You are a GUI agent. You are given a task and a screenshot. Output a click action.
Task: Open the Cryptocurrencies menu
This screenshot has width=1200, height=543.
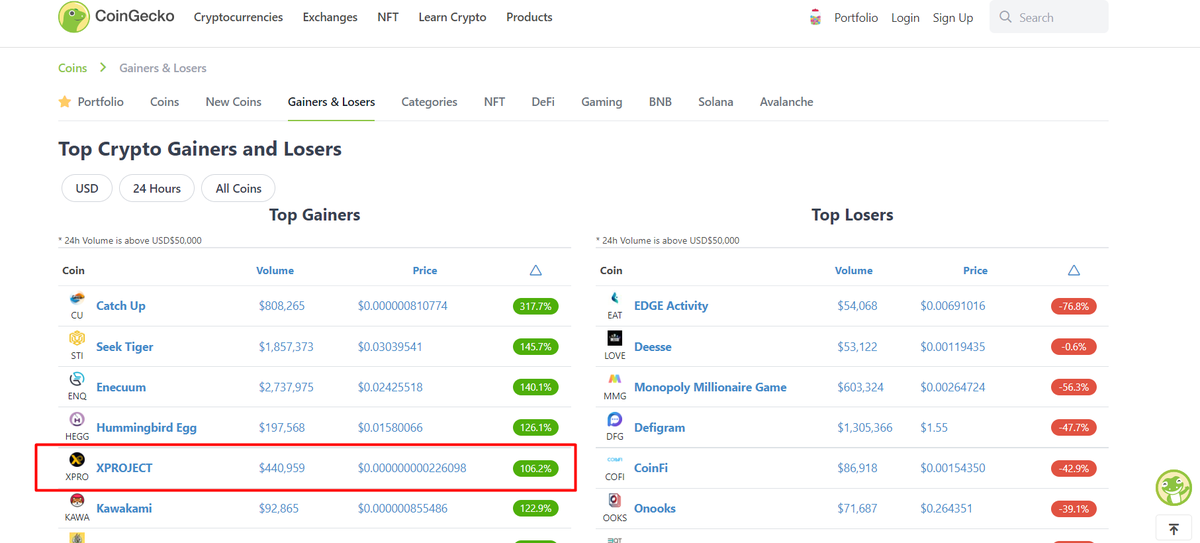coord(238,17)
